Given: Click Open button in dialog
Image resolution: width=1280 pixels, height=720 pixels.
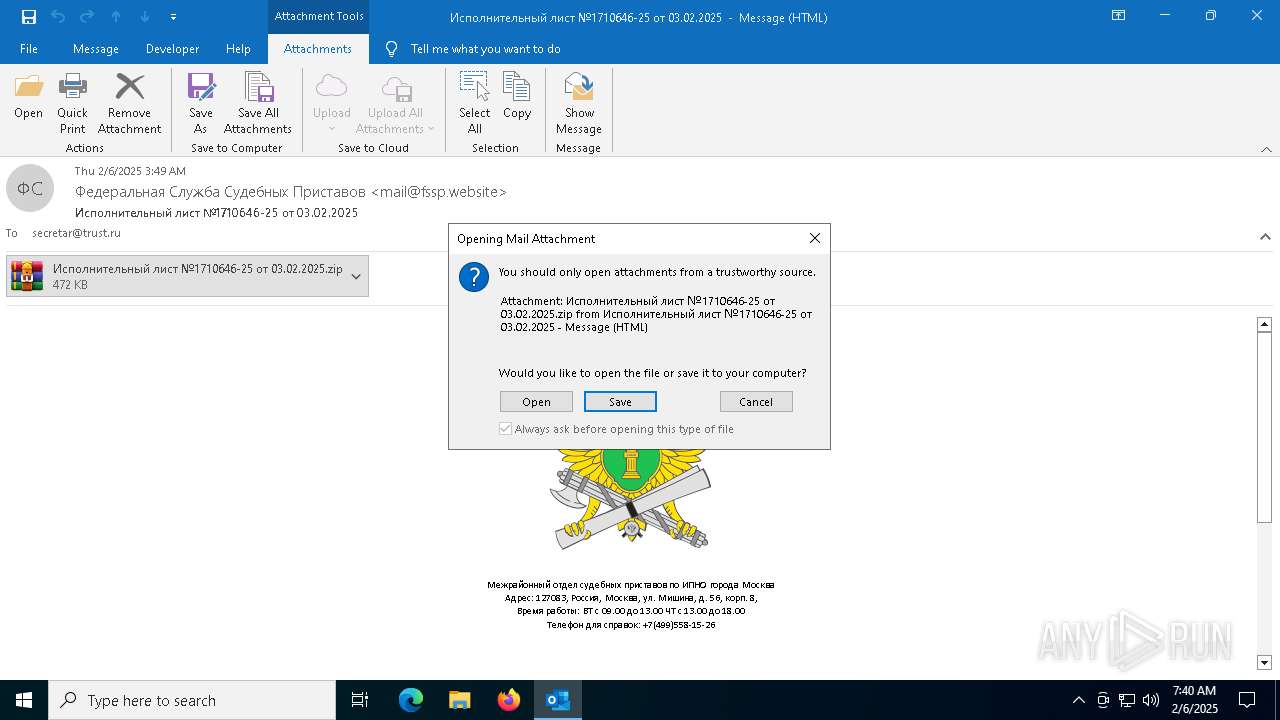Looking at the screenshot, I should [536, 401].
